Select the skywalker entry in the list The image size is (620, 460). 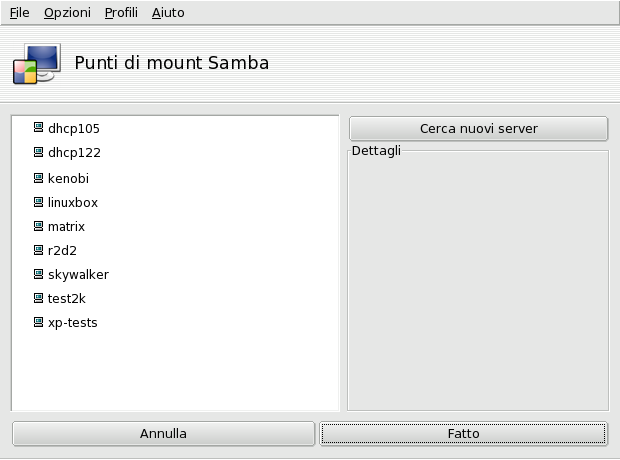[78, 274]
